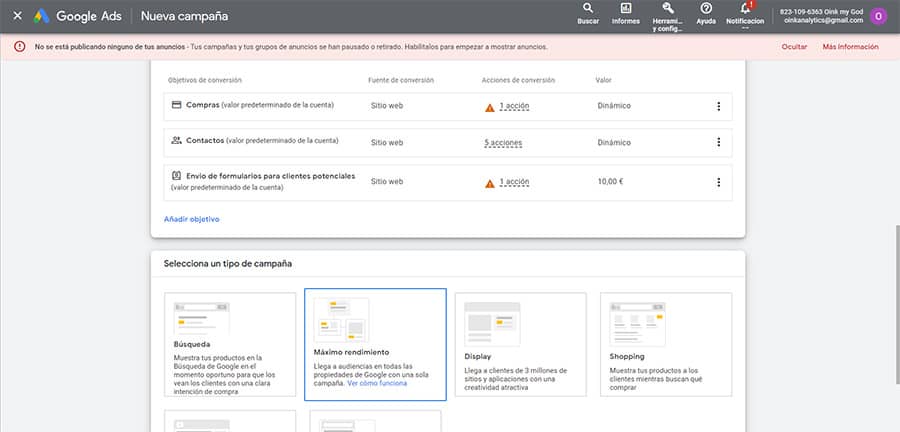Click the Valor column header
Viewport: 900px width, 432px height.
(603, 80)
